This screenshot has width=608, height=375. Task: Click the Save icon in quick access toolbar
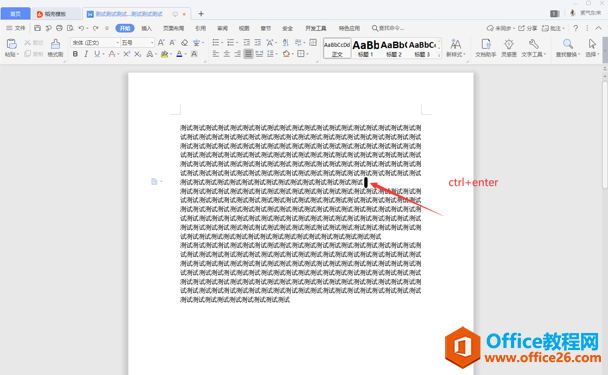tap(37, 28)
